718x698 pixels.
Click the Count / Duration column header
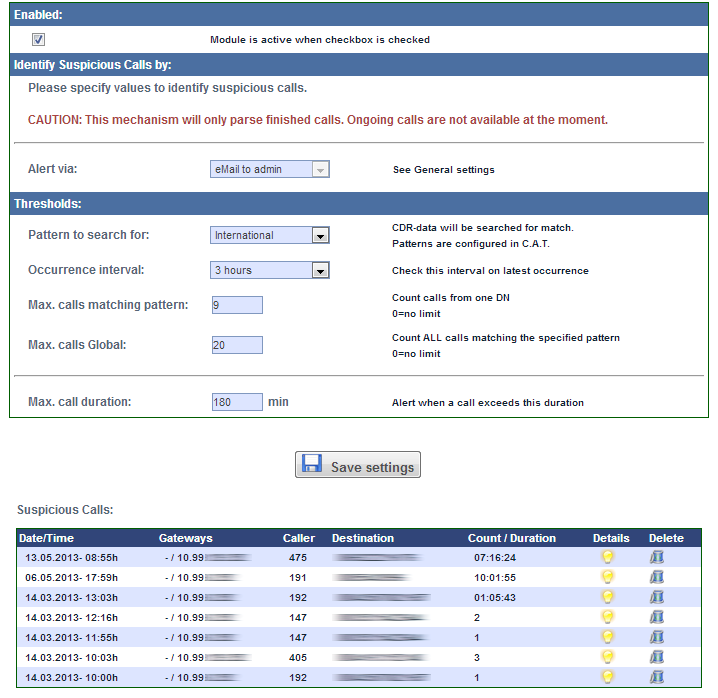coord(511,538)
